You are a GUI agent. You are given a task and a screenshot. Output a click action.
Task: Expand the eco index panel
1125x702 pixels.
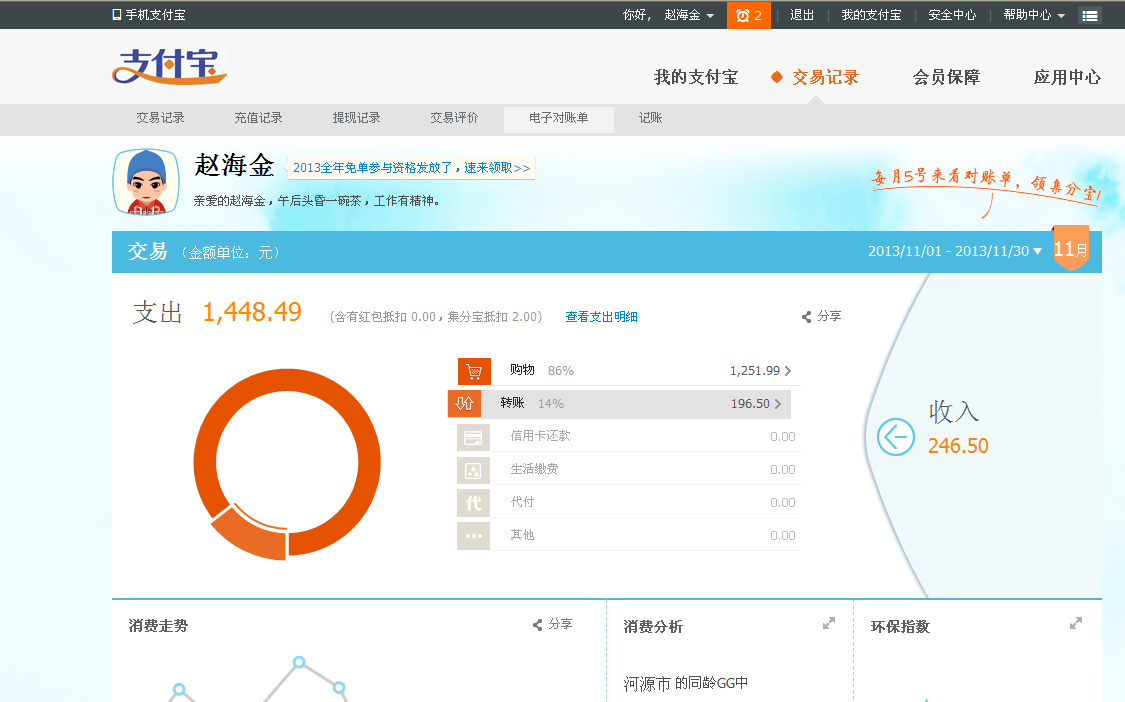click(x=1076, y=623)
